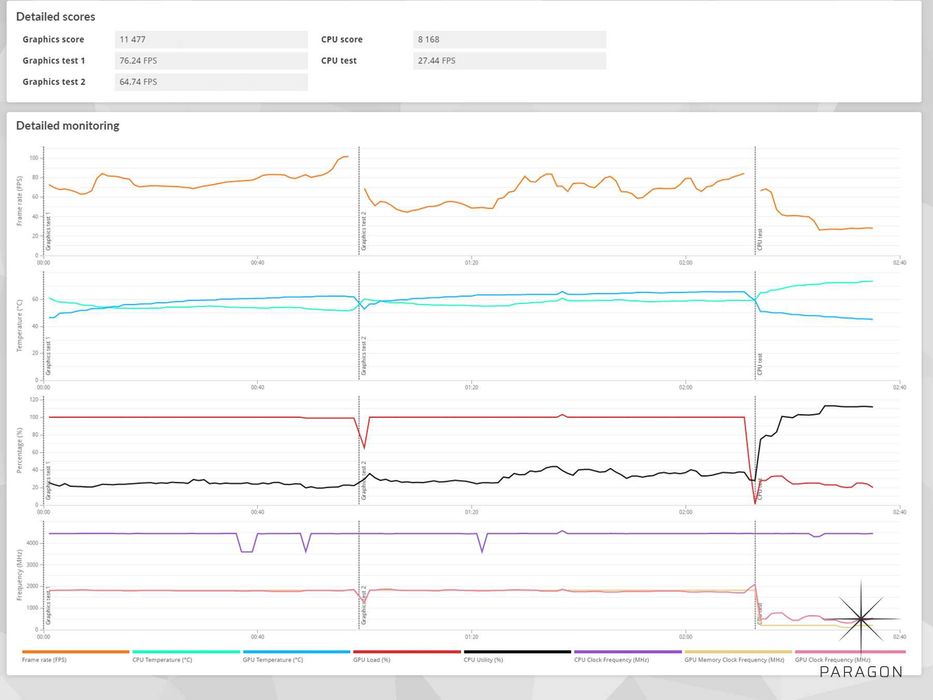Click the Frequency (MHz) axis title
Screen dimensions: 933x700
tap(20, 575)
